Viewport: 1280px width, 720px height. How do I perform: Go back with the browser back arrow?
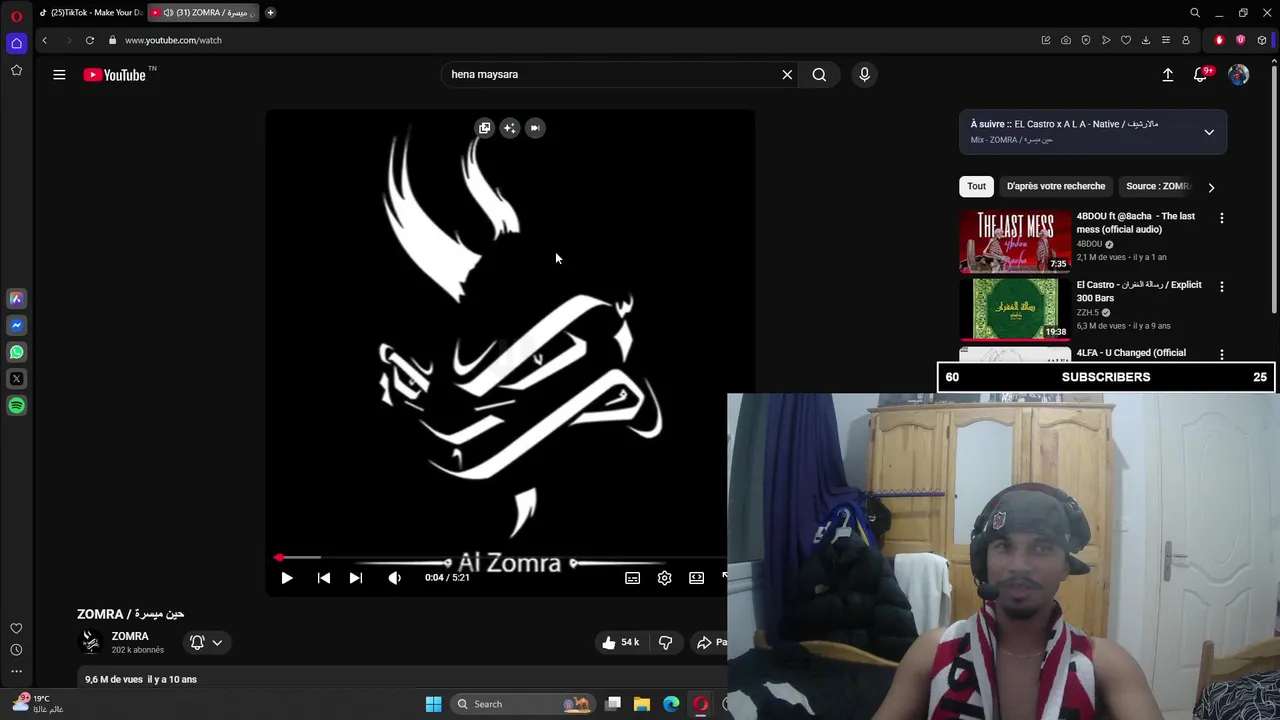44,40
